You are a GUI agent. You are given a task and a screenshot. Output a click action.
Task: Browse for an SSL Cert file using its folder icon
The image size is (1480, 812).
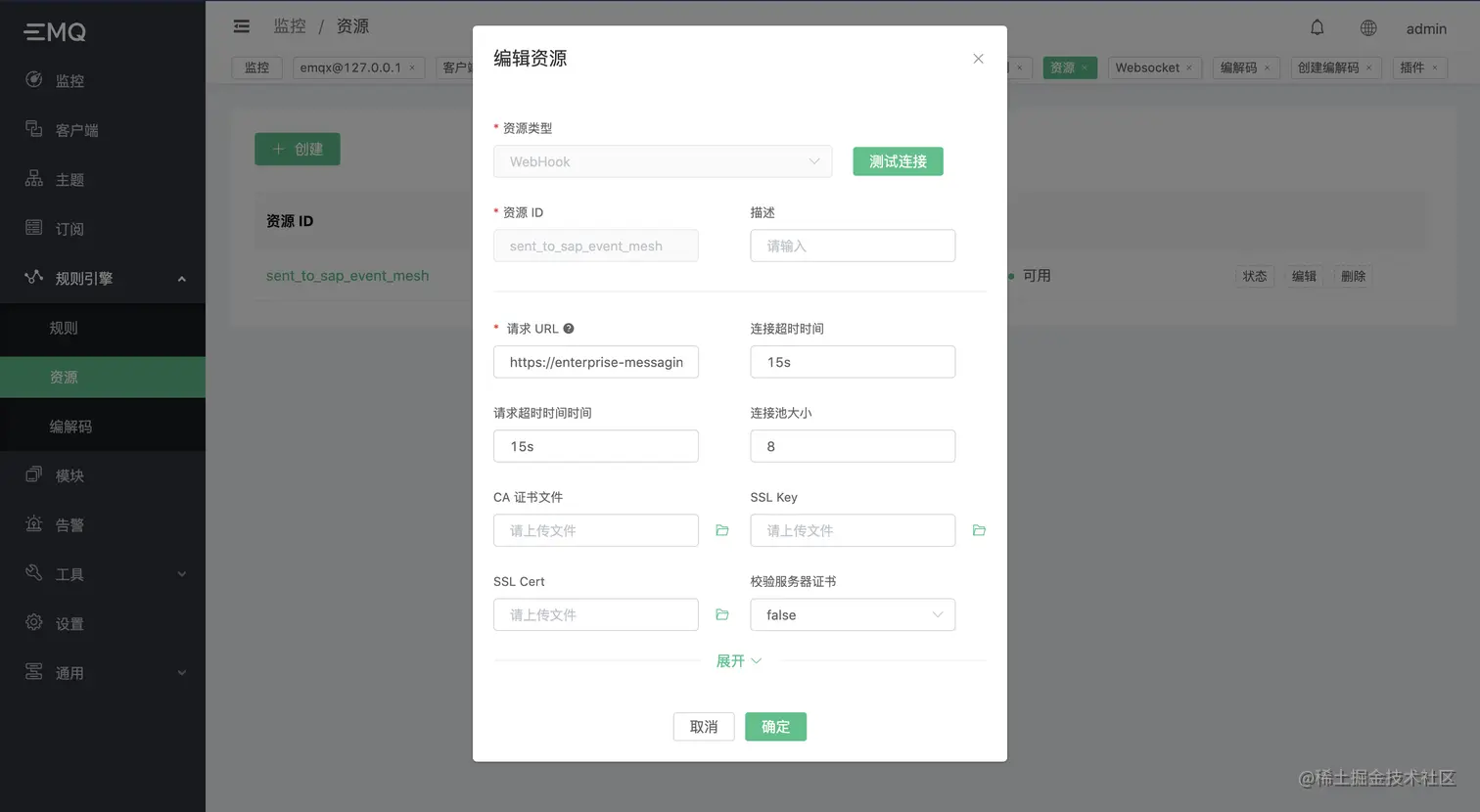(722, 614)
